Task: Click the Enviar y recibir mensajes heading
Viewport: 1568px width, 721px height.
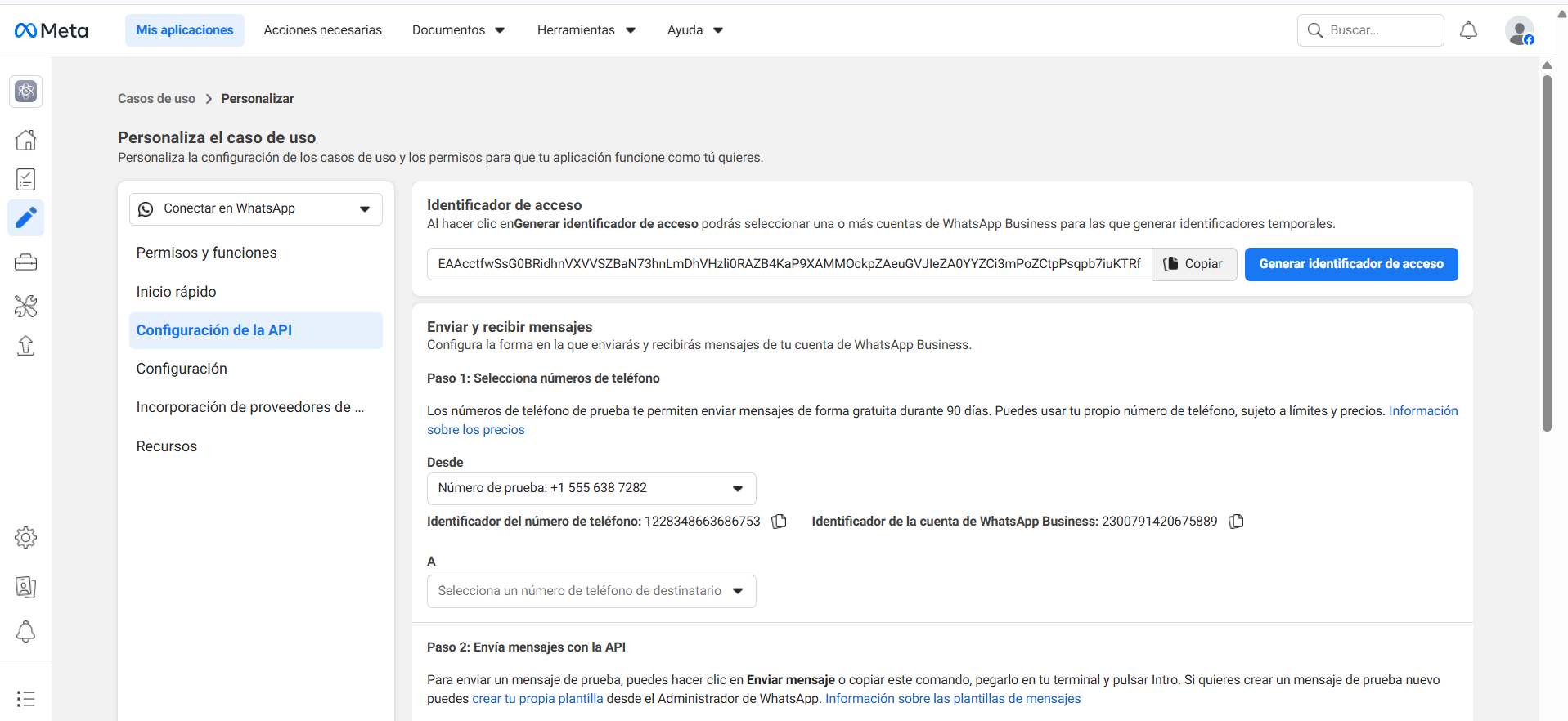Action: (x=510, y=327)
